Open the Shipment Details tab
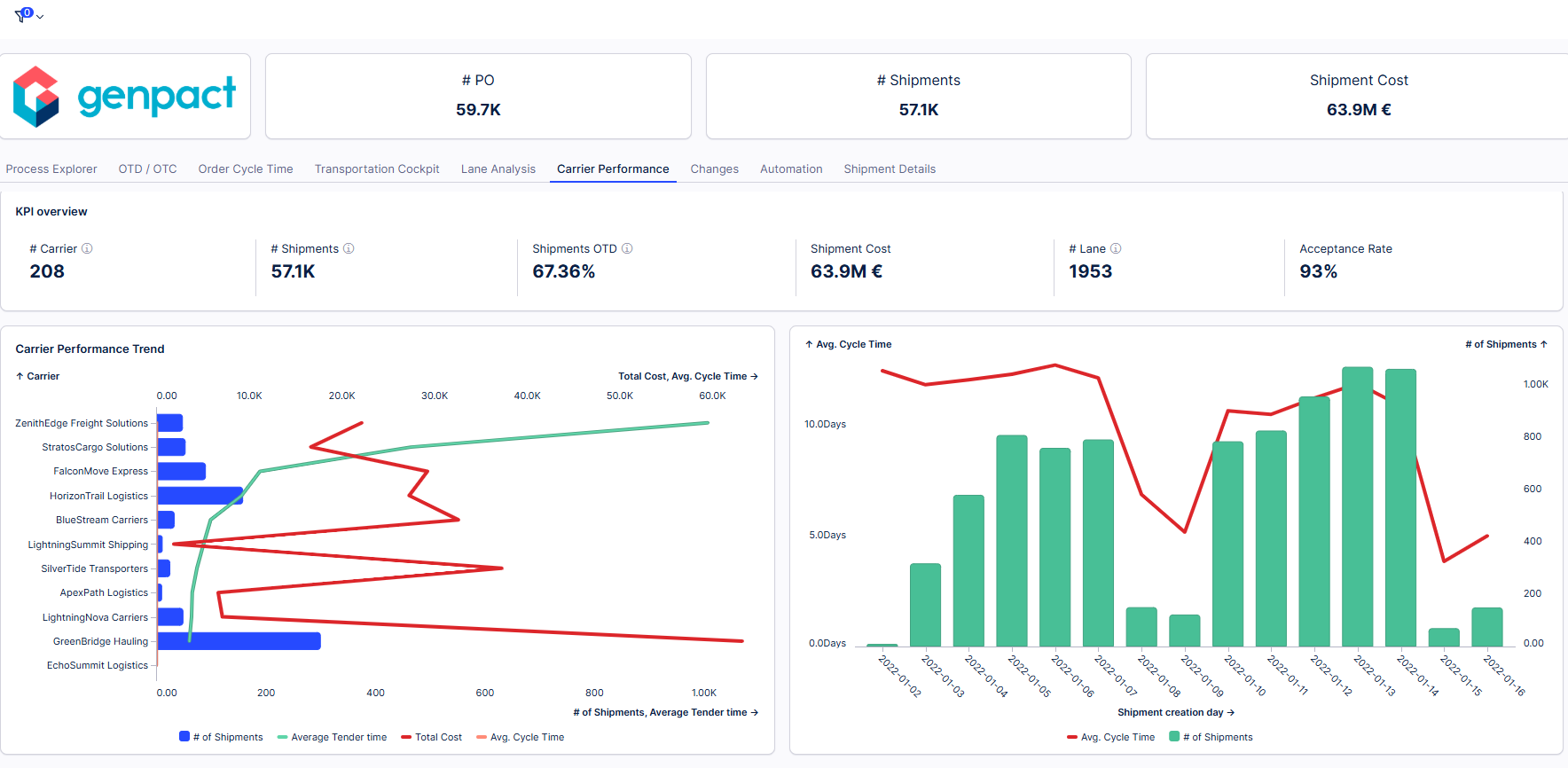The height and width of the screenshot is (768, 1568). (x=890, y=169)
